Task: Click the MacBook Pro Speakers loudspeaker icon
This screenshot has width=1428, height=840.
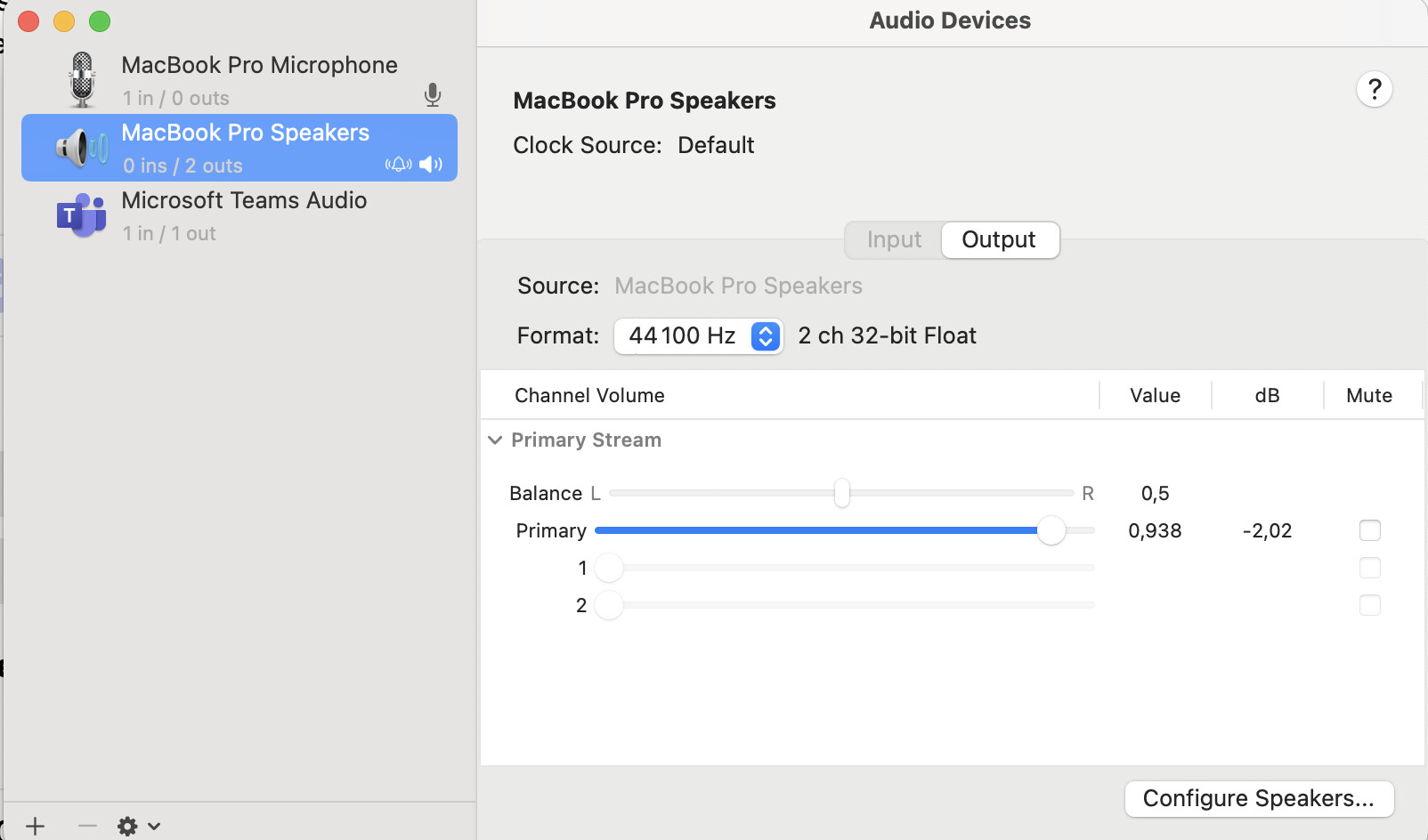Action: [82, 148]
